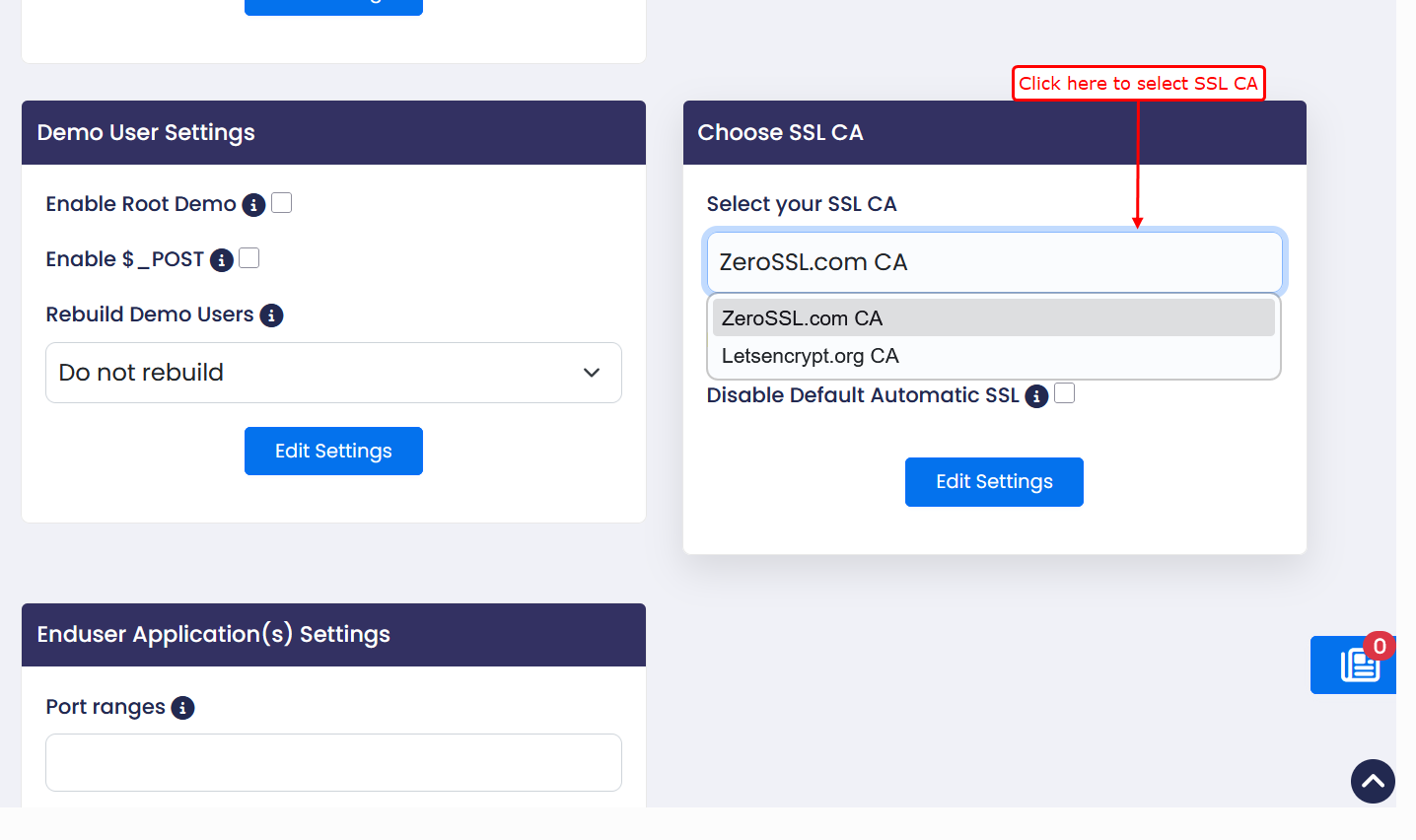Enable the Root Demo checkbox

(282, 203)
